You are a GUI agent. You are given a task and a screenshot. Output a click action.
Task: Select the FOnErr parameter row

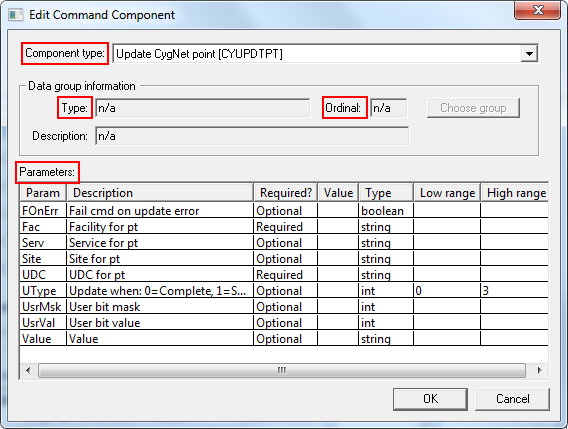(284, 211)
